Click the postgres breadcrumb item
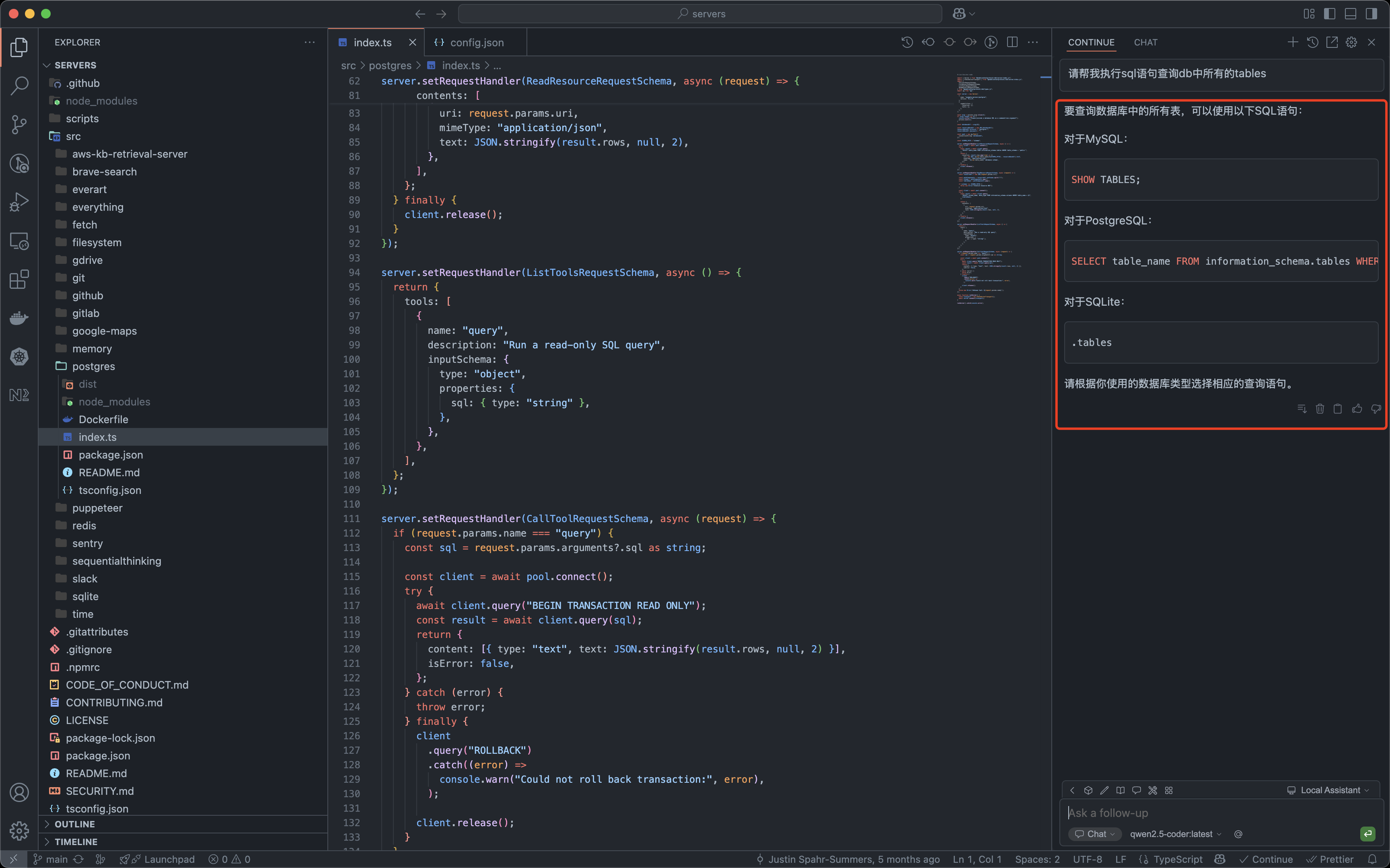The height and width of the screenshot is (868, 1390). click(390, 66)
